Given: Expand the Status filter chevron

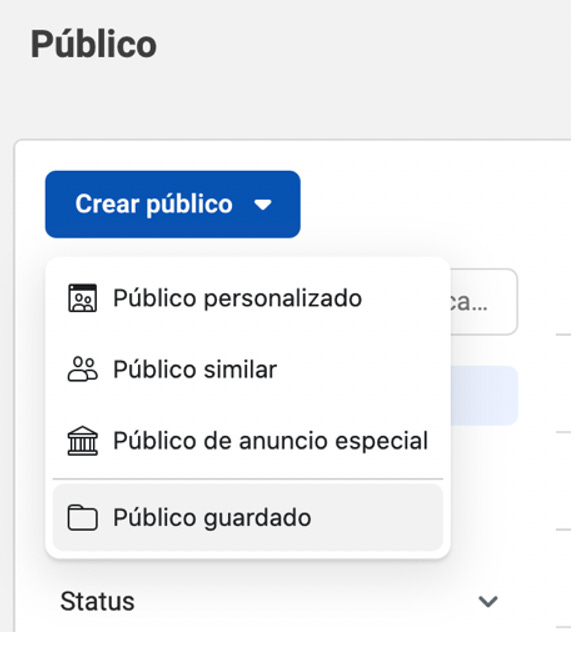Looking at the screenshot, I should pos(488,601).
